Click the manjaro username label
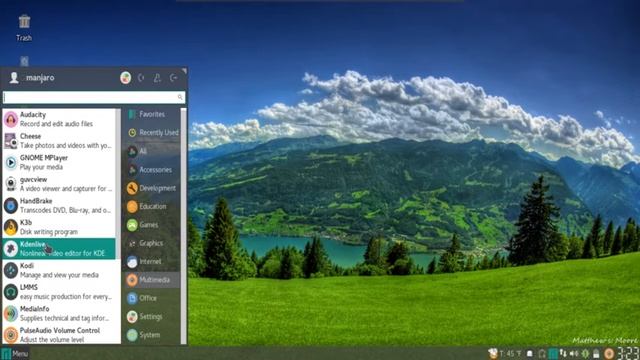640x360 pixels. (40, 78)
